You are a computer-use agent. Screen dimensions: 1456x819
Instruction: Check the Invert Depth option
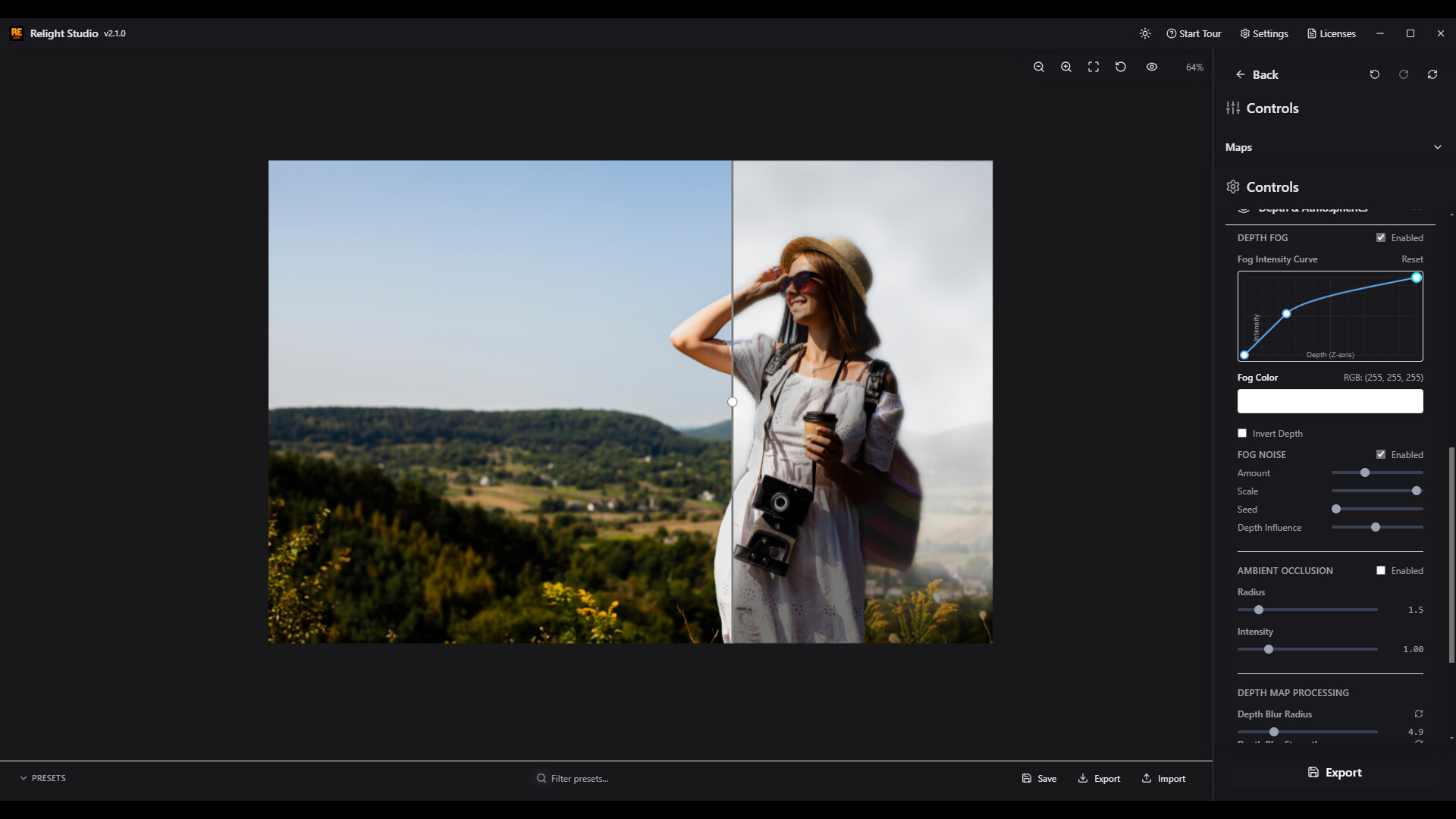(x=1241, y=433)
